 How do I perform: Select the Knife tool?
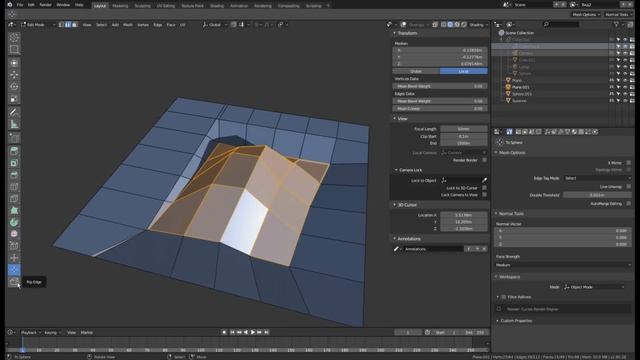pyautogui.click(x=14, y=198)
